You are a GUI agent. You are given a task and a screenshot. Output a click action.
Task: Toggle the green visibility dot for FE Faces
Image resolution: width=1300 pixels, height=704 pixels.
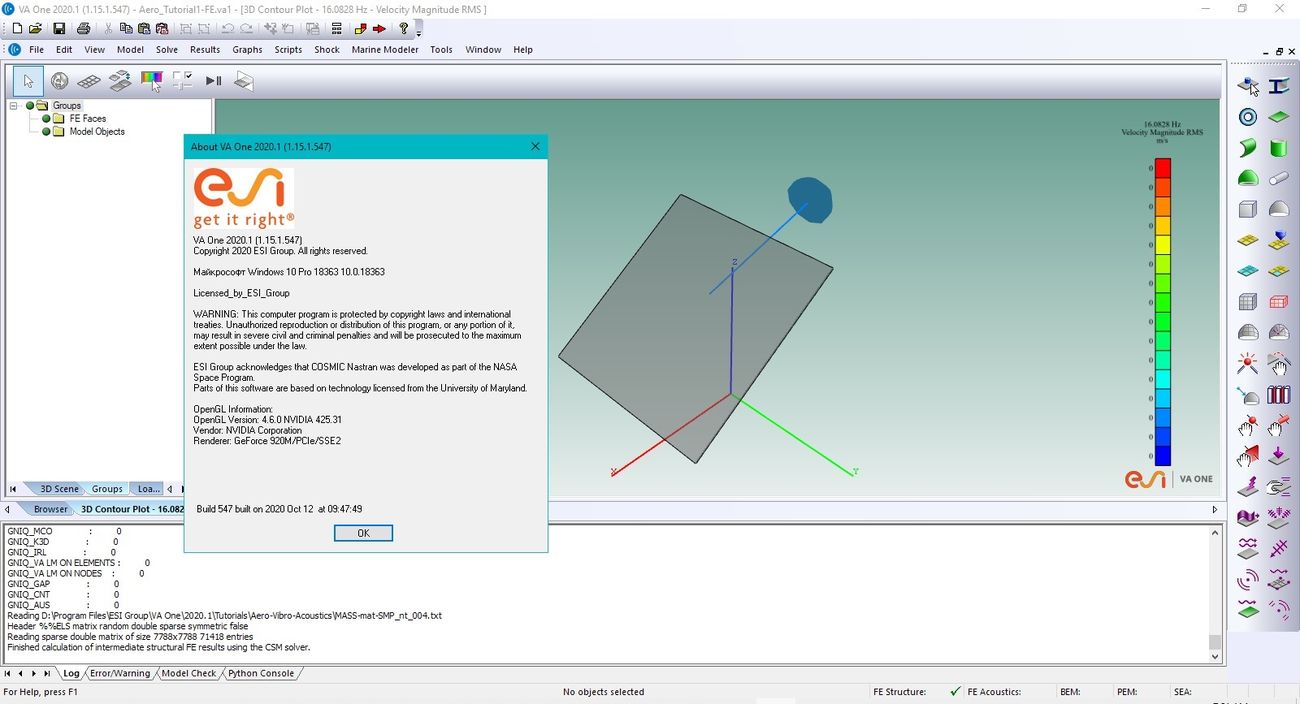click(x=46, y=118)
